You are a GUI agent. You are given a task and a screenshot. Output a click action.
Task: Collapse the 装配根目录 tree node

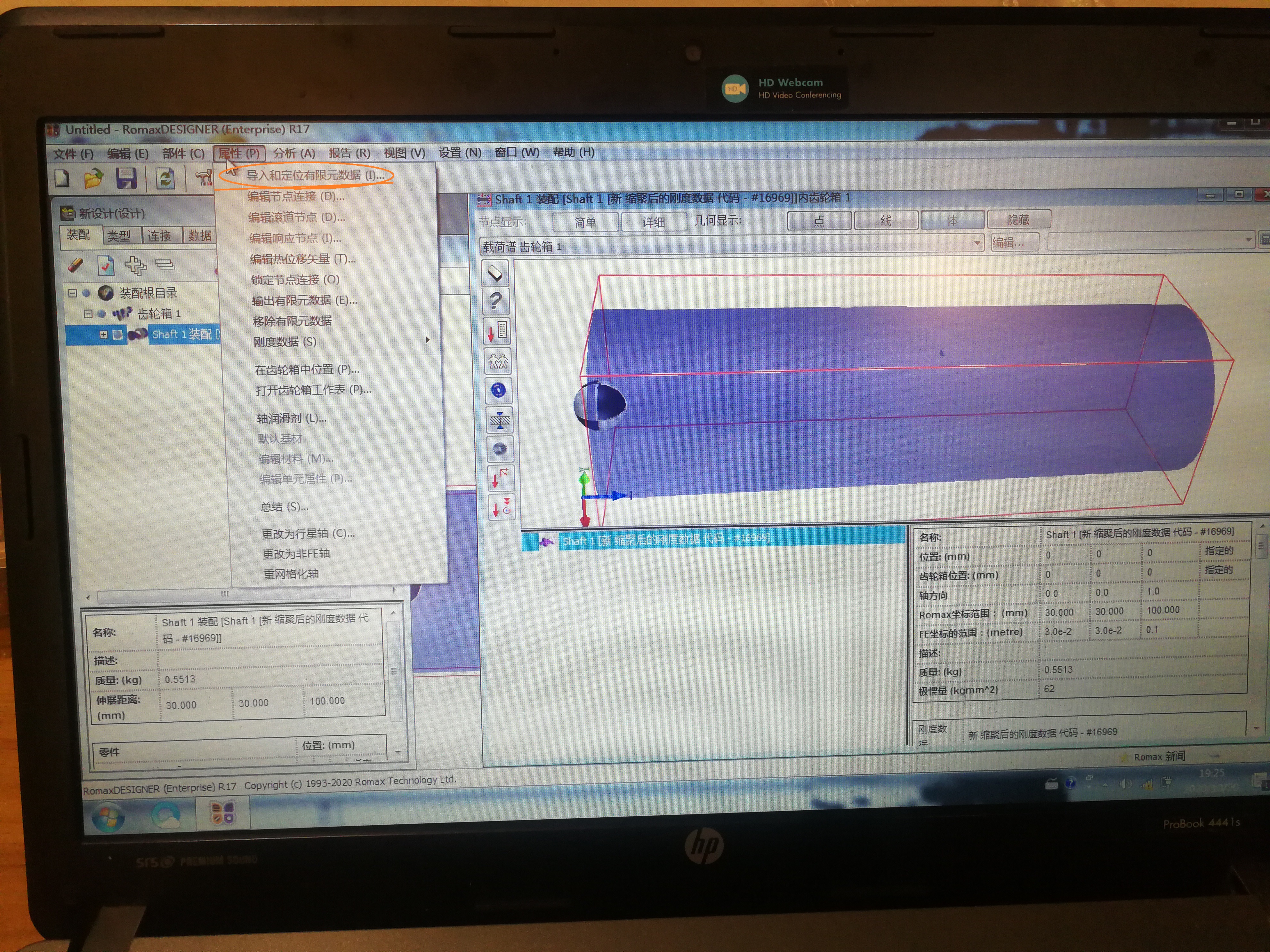[72, 293]
